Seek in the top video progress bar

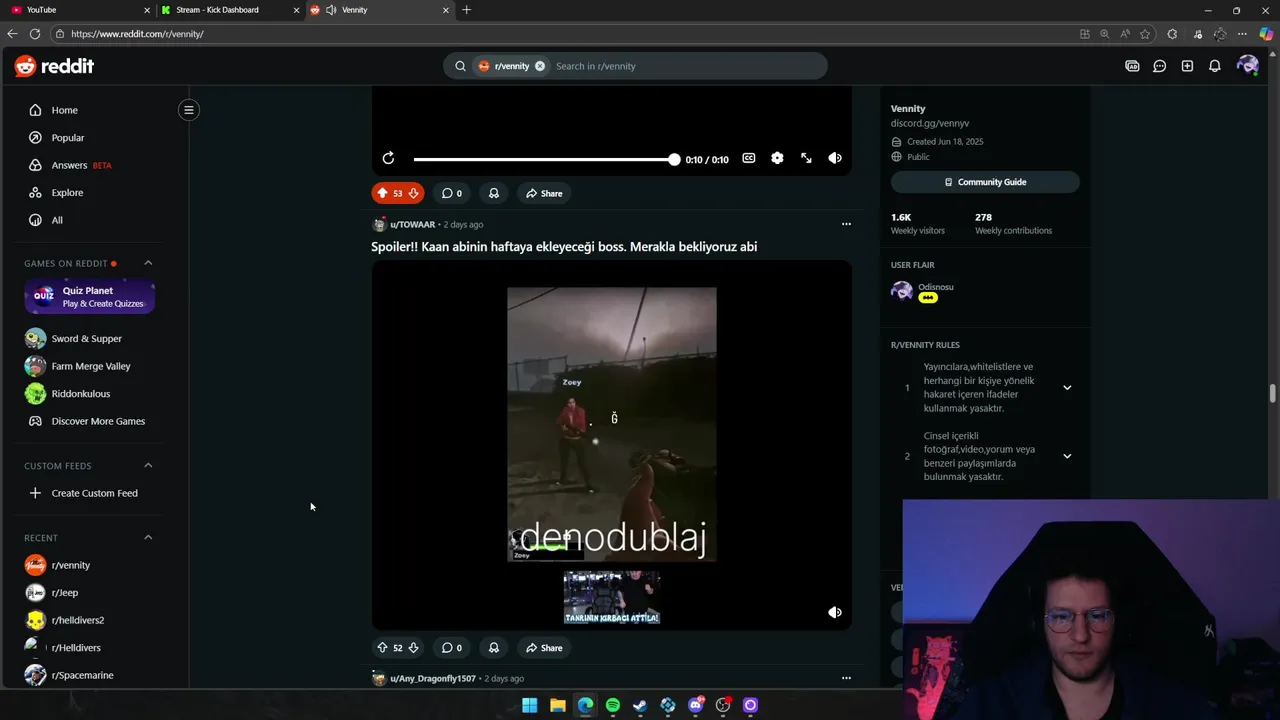(x=546, y=159)
